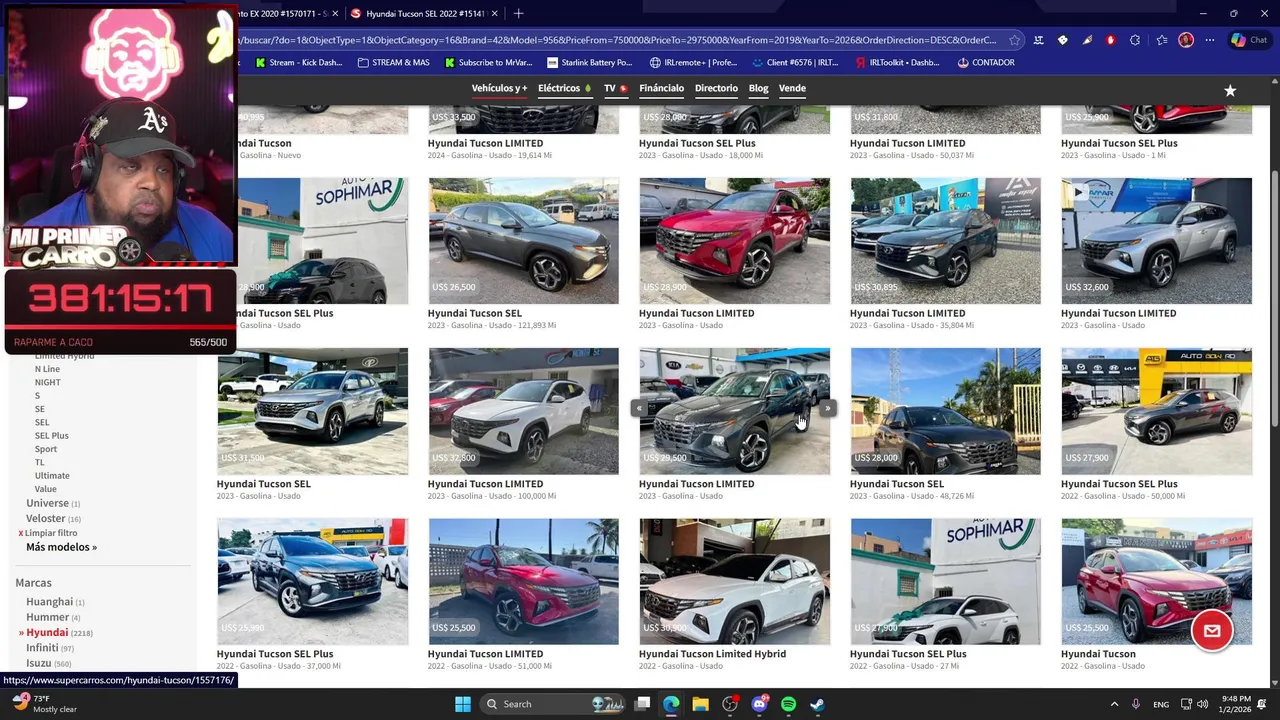Open Discord from taskbar
This screenshot has width=1280, height=720.
[x=759, y=704]
